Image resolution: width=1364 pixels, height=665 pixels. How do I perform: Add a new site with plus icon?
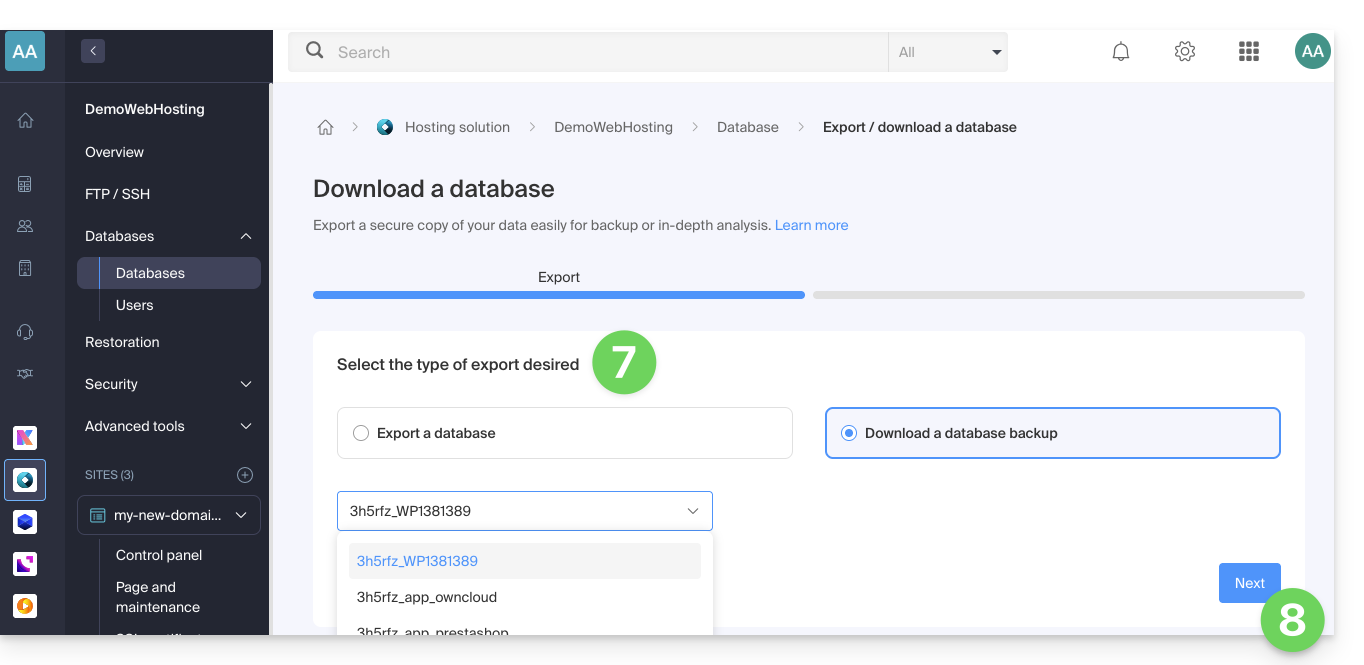[x=245, y=475]
